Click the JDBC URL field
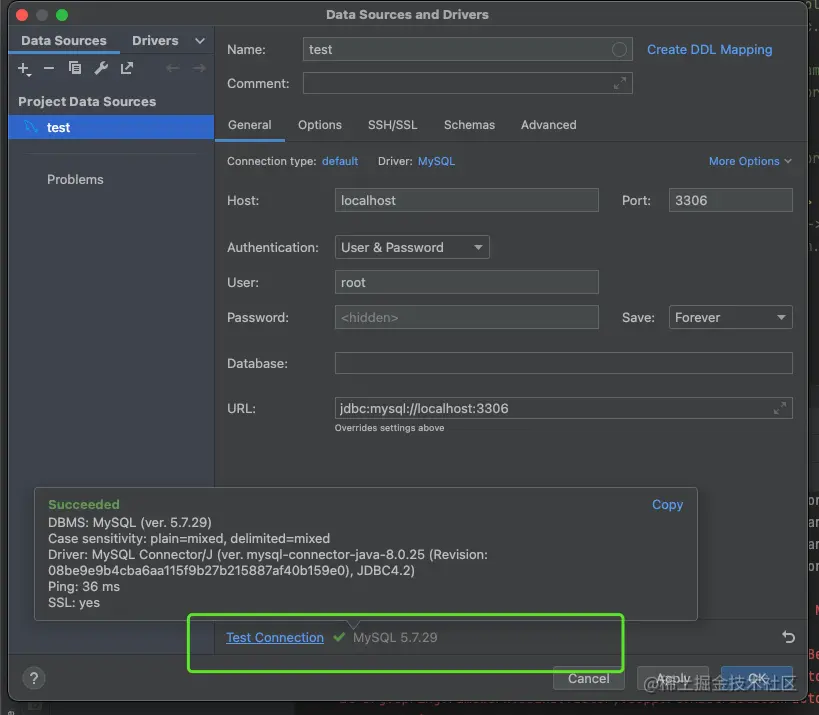Screen dimensions: 819x715 click(564, 408)
